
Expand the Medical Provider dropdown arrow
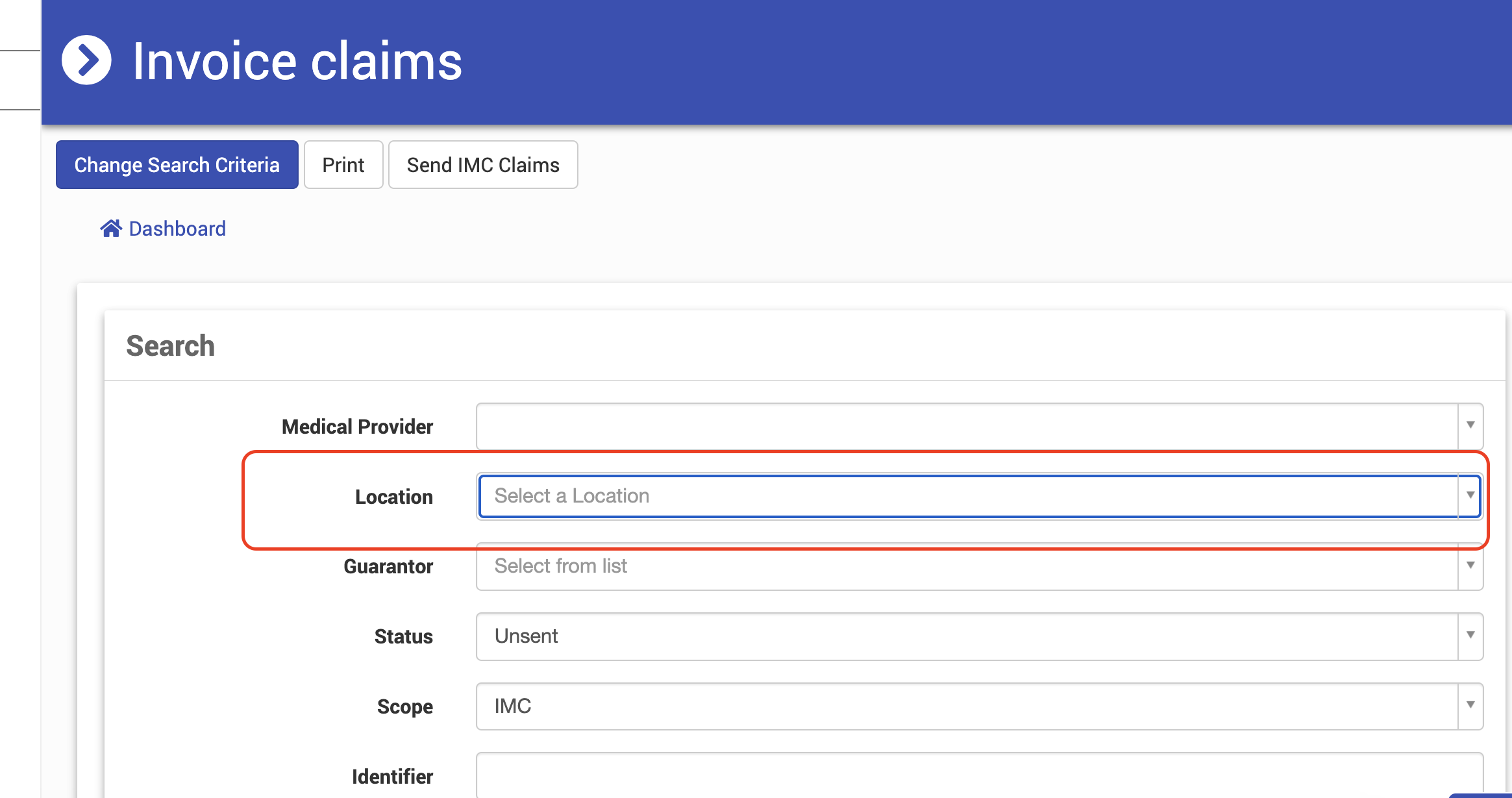point(1470,426)
